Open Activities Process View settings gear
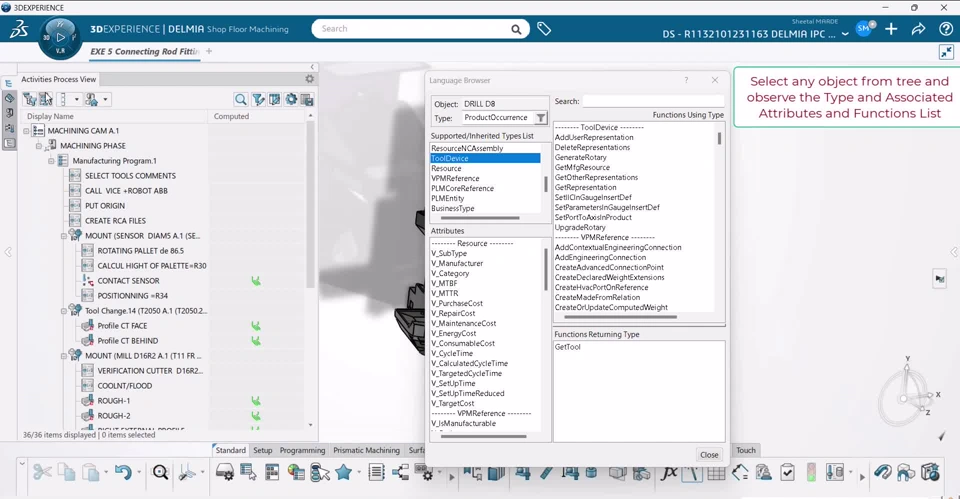The width and height of the screenshot is (960, 499). [310, 79]
